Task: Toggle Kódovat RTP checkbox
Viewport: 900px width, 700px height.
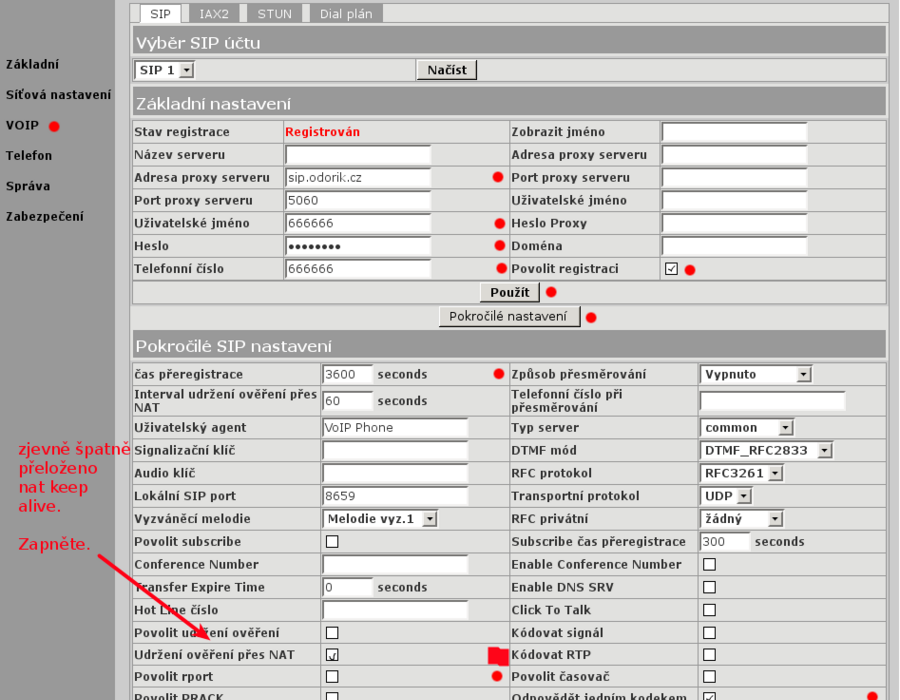Action: point(709,655)
